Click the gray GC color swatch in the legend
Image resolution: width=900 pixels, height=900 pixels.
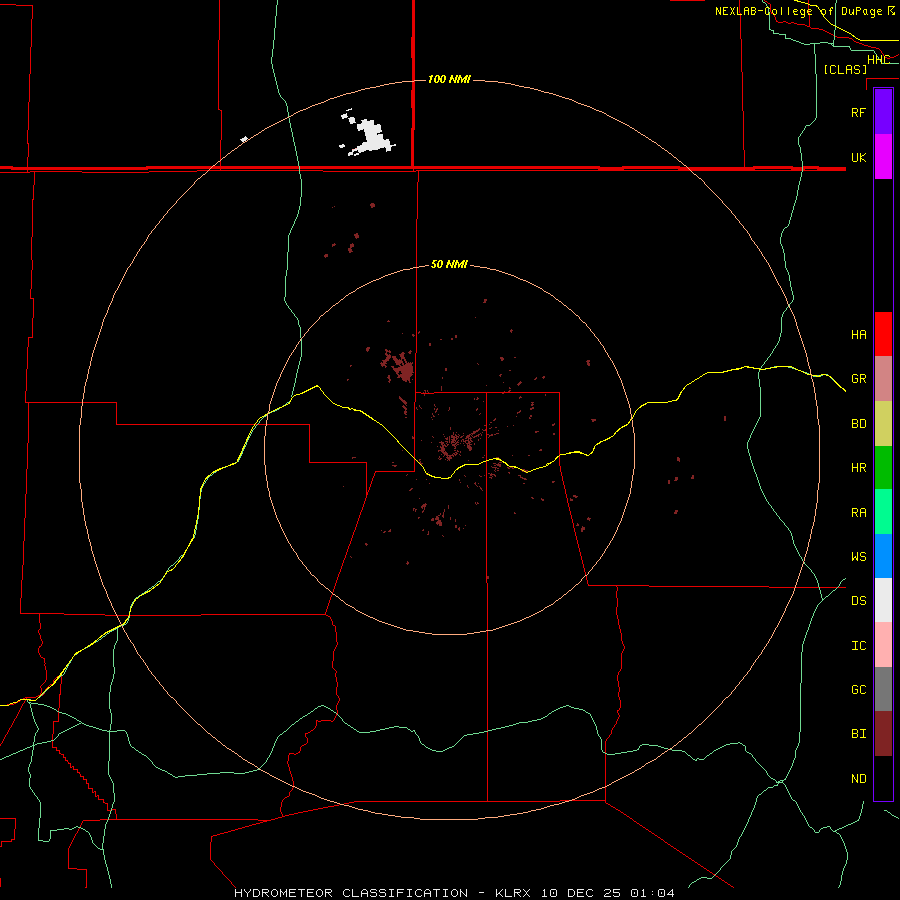click(x=883, y=689)
